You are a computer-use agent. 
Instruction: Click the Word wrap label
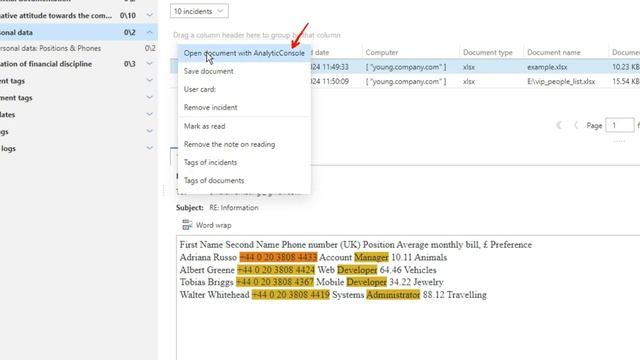(x=213, y=225)
